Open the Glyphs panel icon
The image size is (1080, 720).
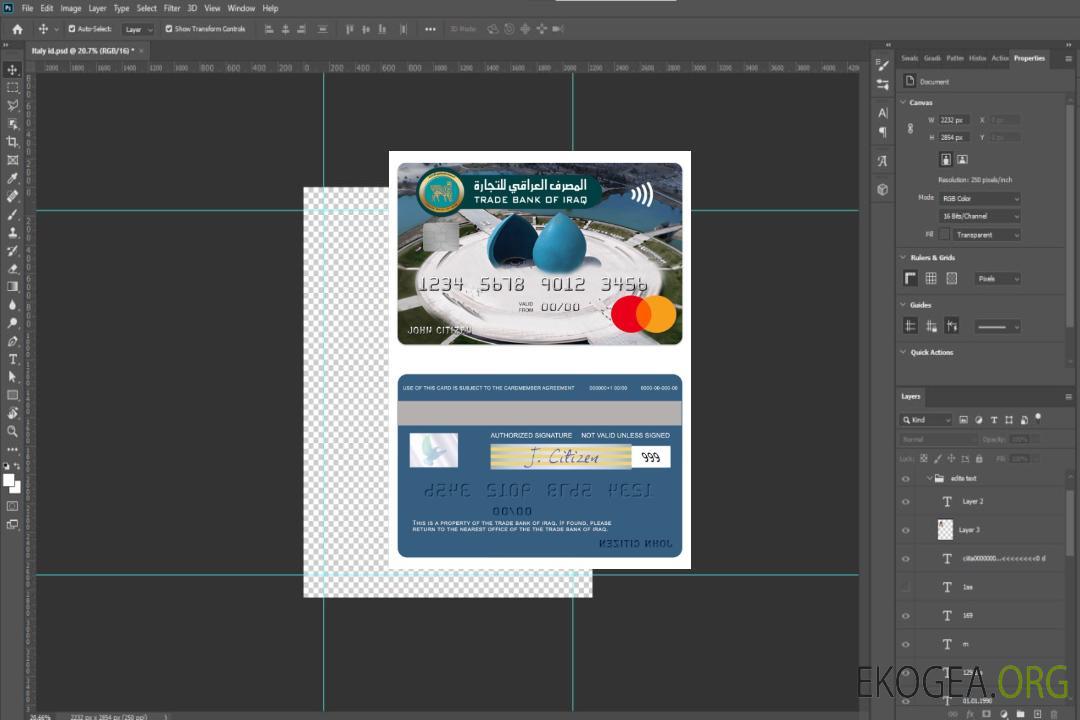pyautogui.click(x=882, y=161)
